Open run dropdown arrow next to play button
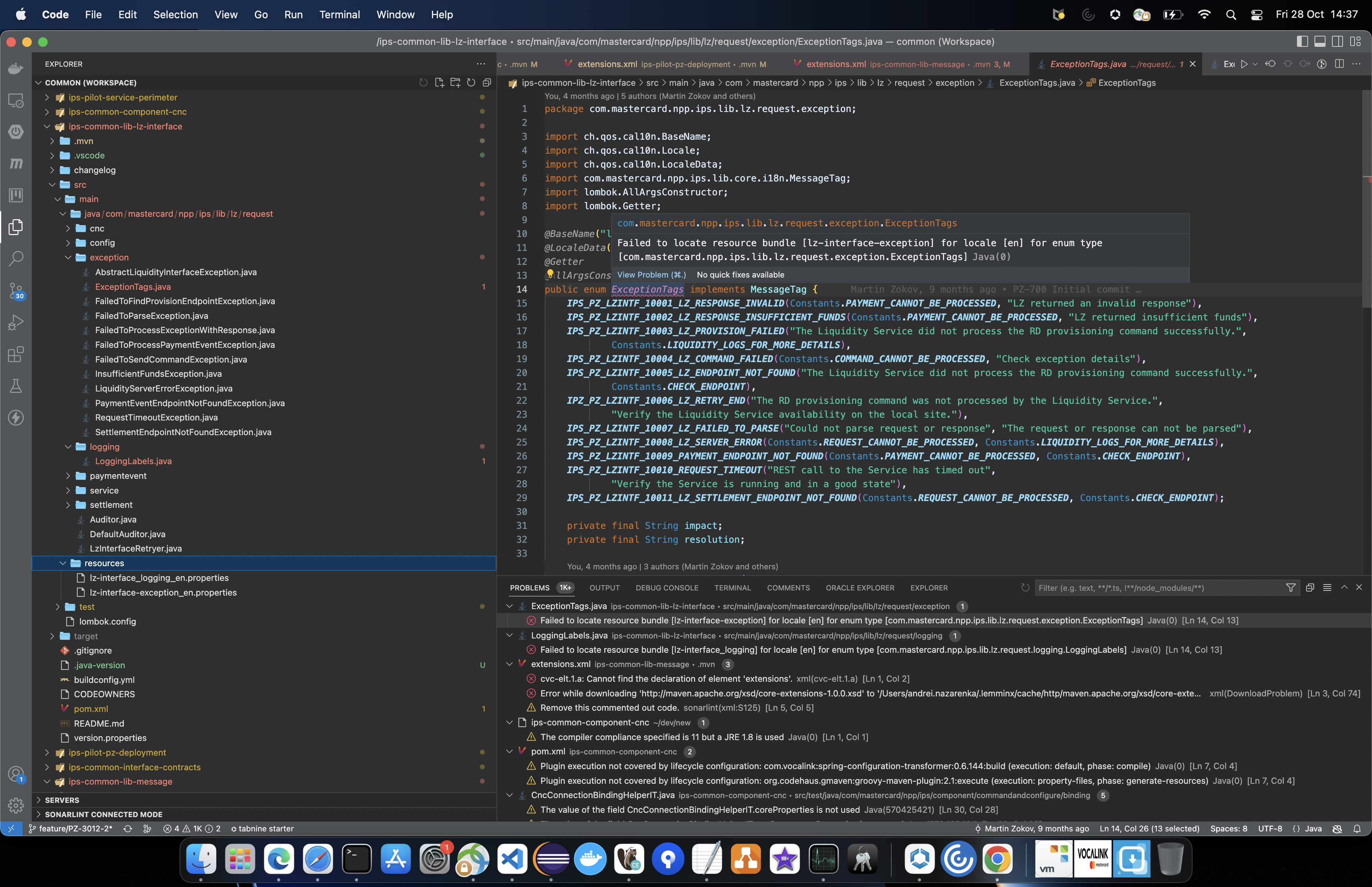The width and height of the screenshot is (1372, 887). 1255,64
